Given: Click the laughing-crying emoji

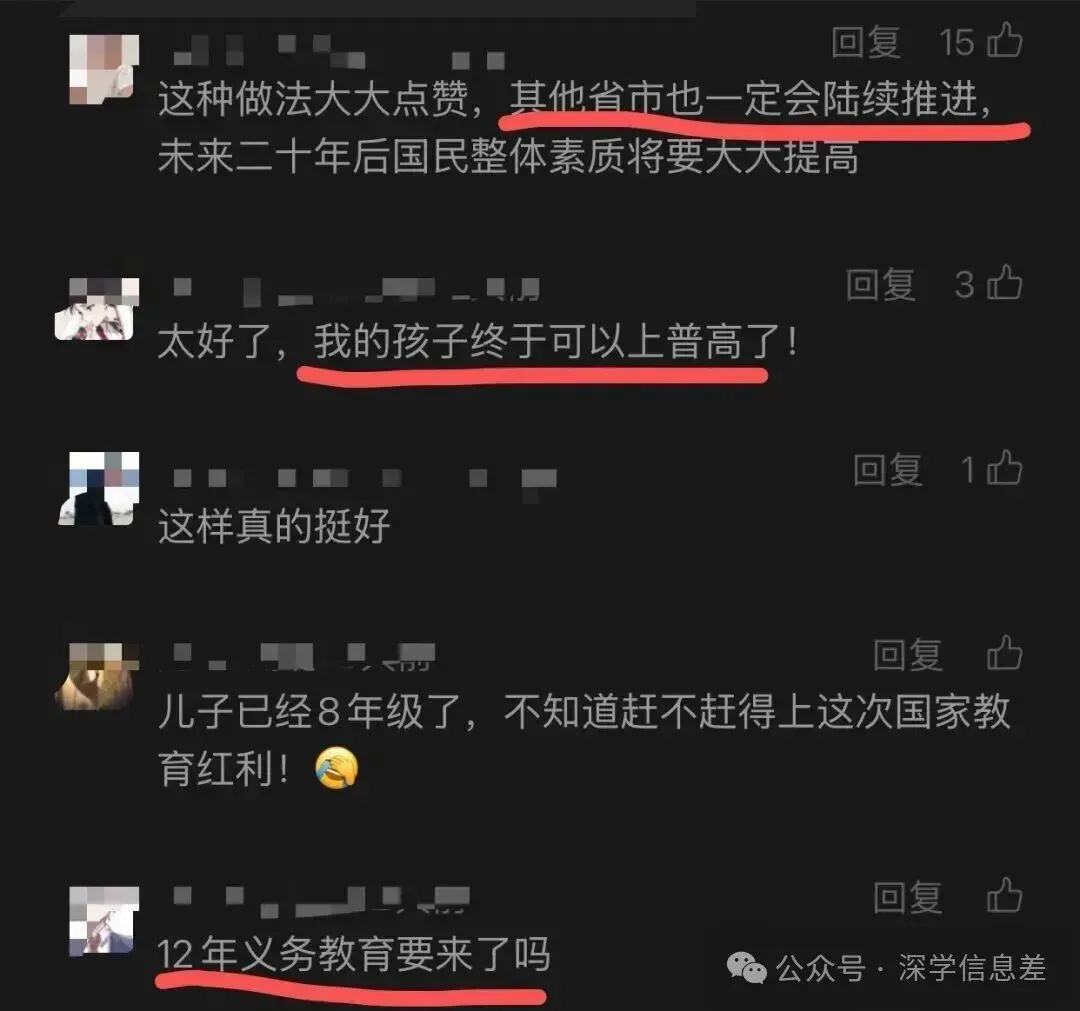Looking at the screenshot, I should pos(337,768).
